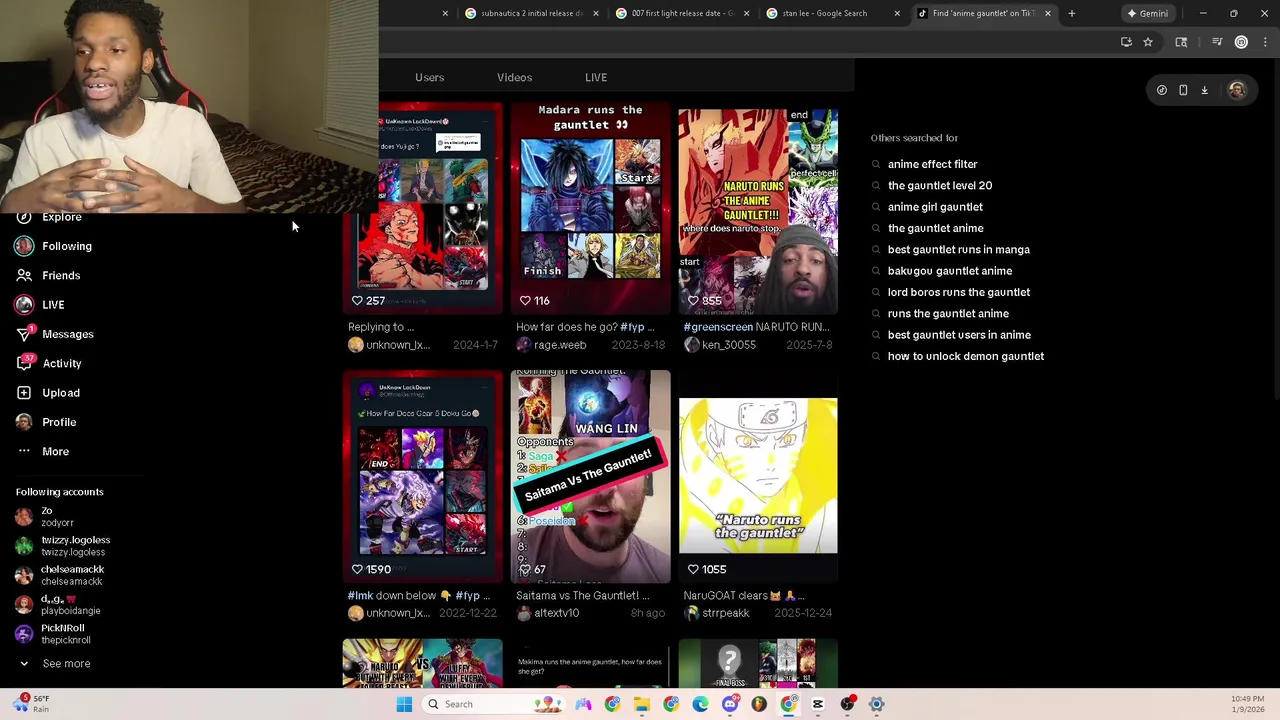The image size is (1280, 720).
Task: Click suggestion best gauntlet users in anime
Action: tap(959, 335)
